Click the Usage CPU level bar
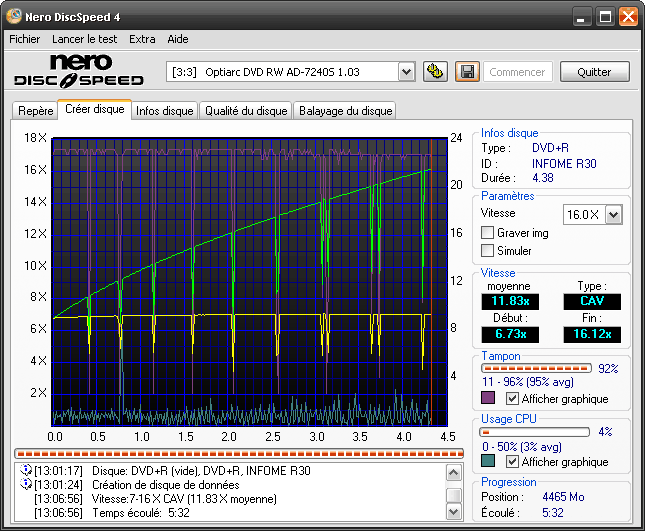 (x=535, y=432)
